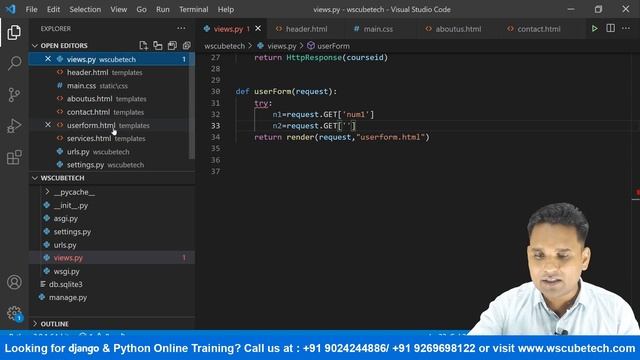The width and height of the screenshot is (640, 360).
Task: Switch to the header.html tab
Action: click(x=306, y=29)
